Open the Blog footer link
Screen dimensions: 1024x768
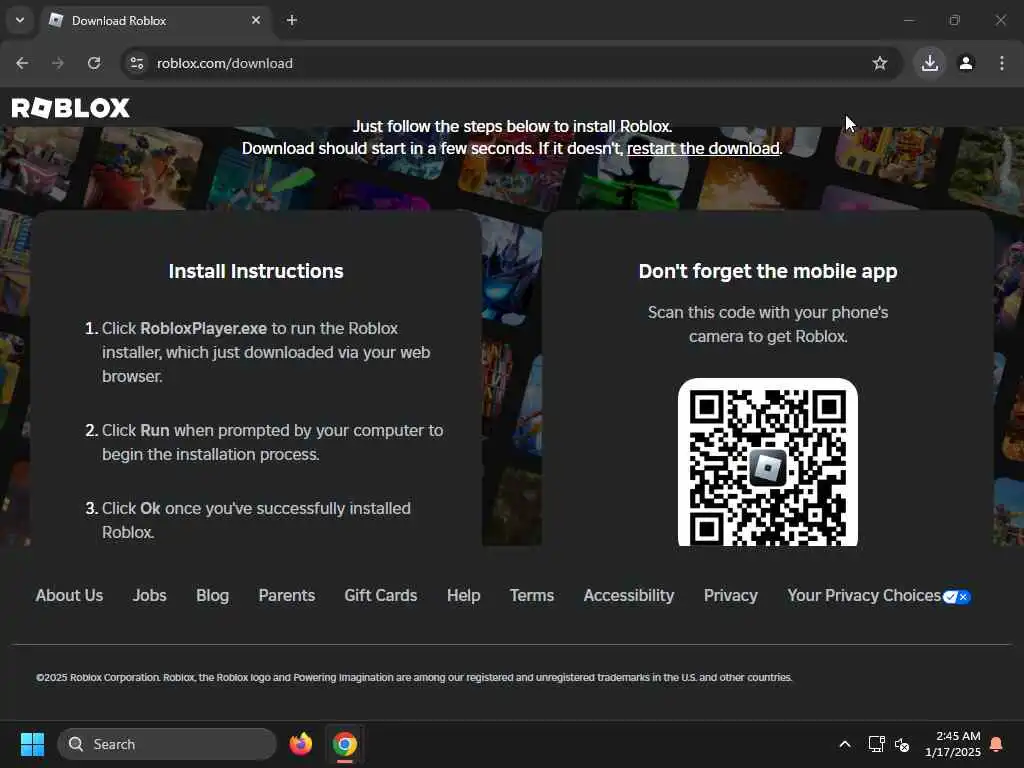[x=212, y=596]
